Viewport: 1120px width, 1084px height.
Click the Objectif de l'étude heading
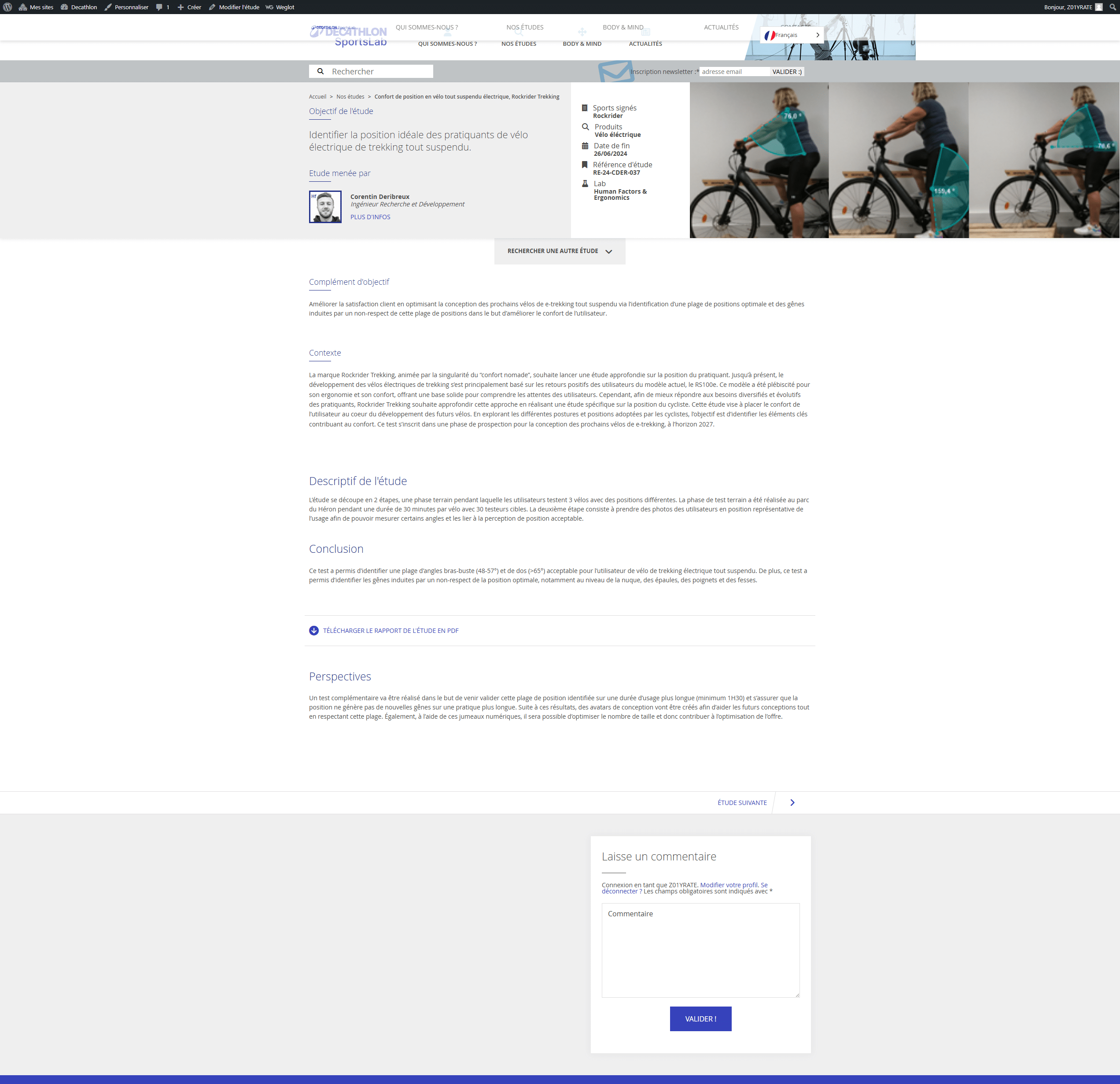341,111
